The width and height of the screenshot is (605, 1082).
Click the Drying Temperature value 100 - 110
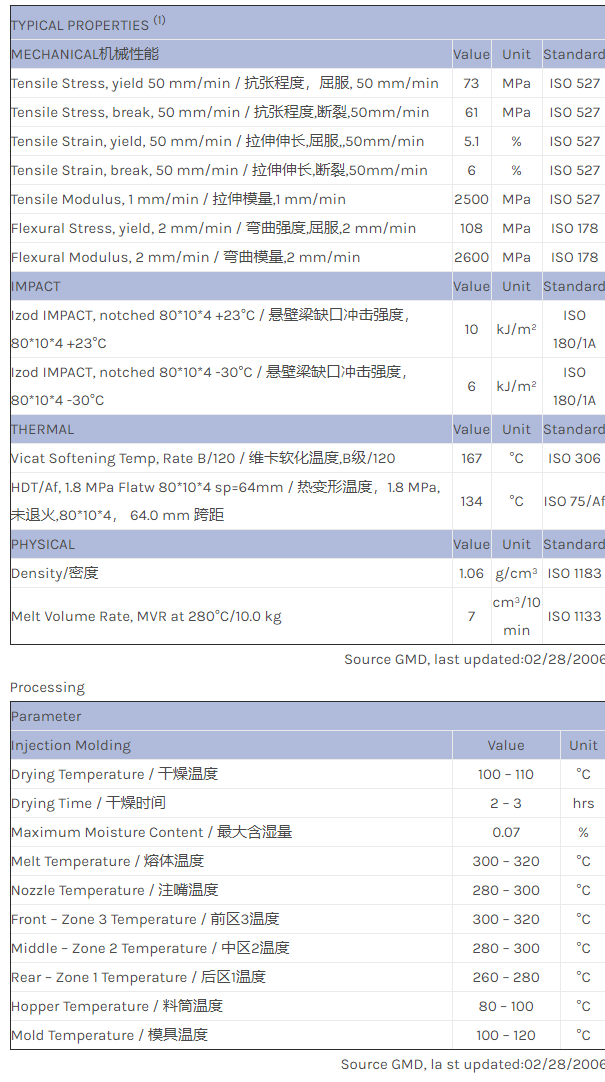pos(505,774)
